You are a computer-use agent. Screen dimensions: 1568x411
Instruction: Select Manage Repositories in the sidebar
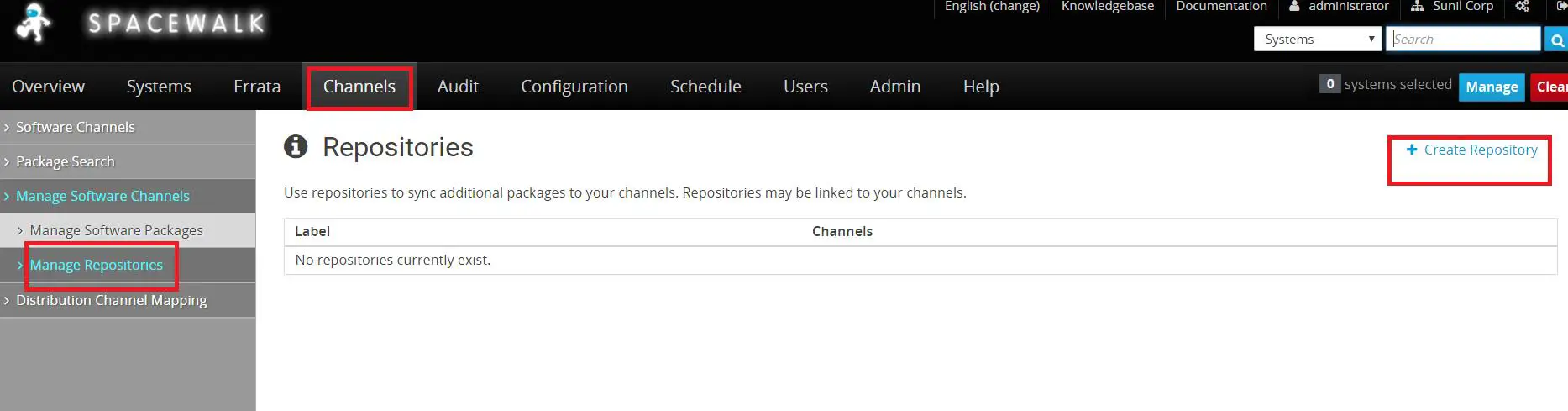point(97,265)
